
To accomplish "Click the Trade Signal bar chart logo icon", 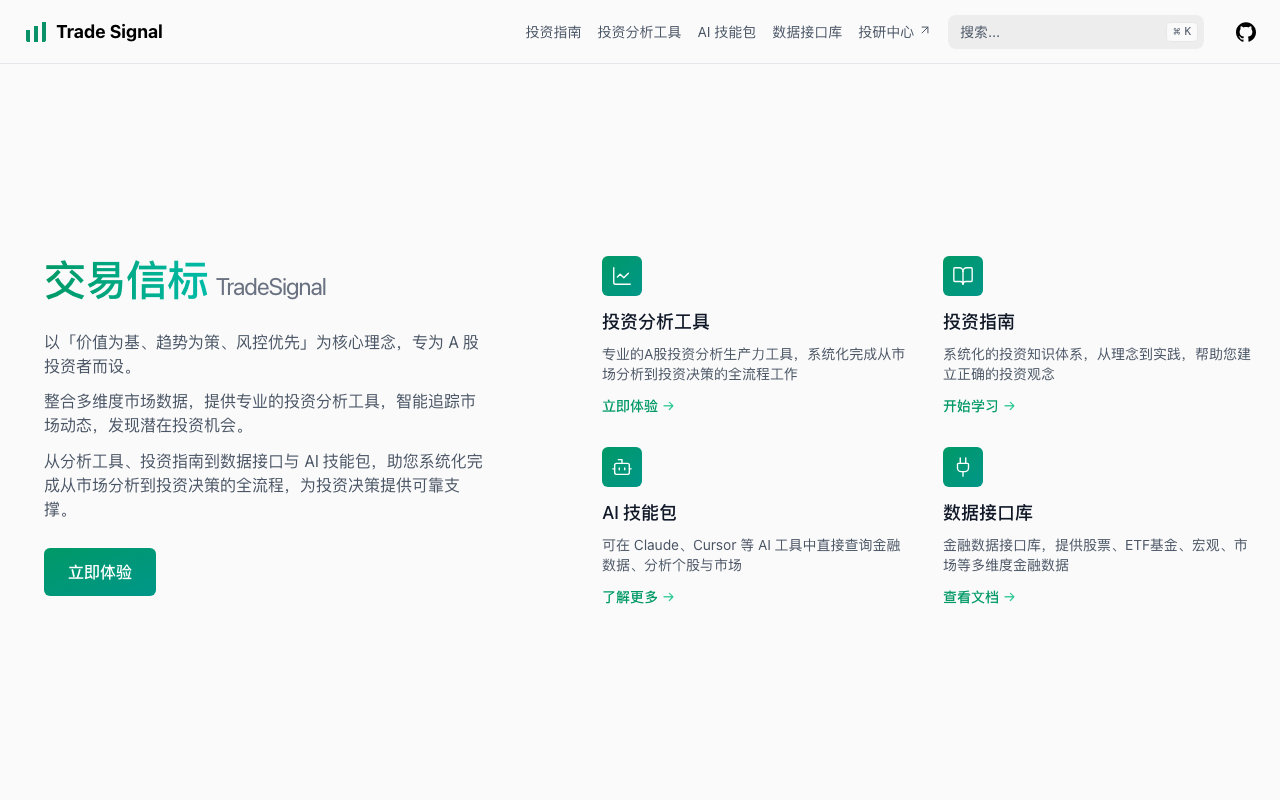I will pyautogui.click(x=36, y=32).
